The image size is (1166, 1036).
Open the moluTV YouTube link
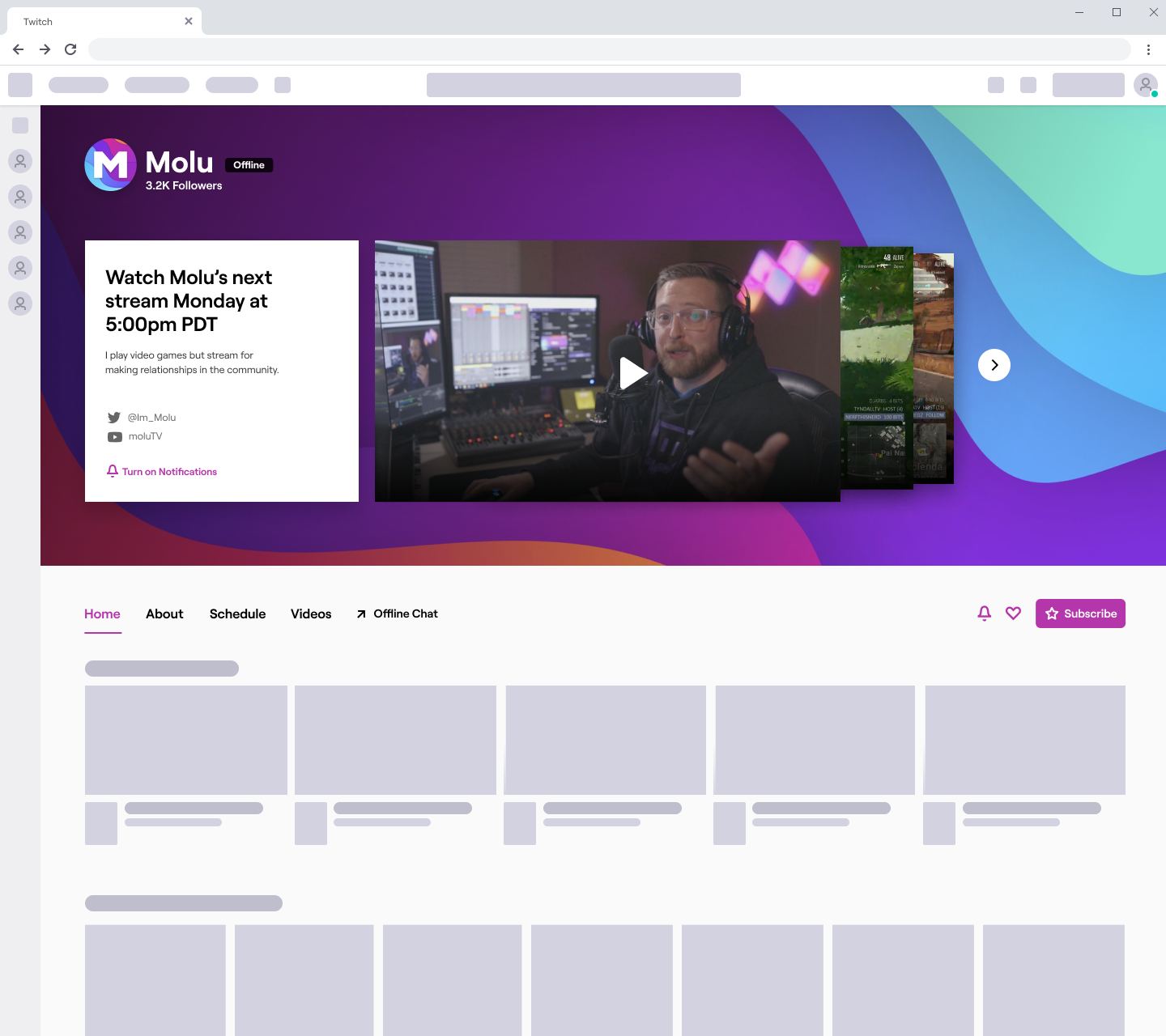coord(145,436)
